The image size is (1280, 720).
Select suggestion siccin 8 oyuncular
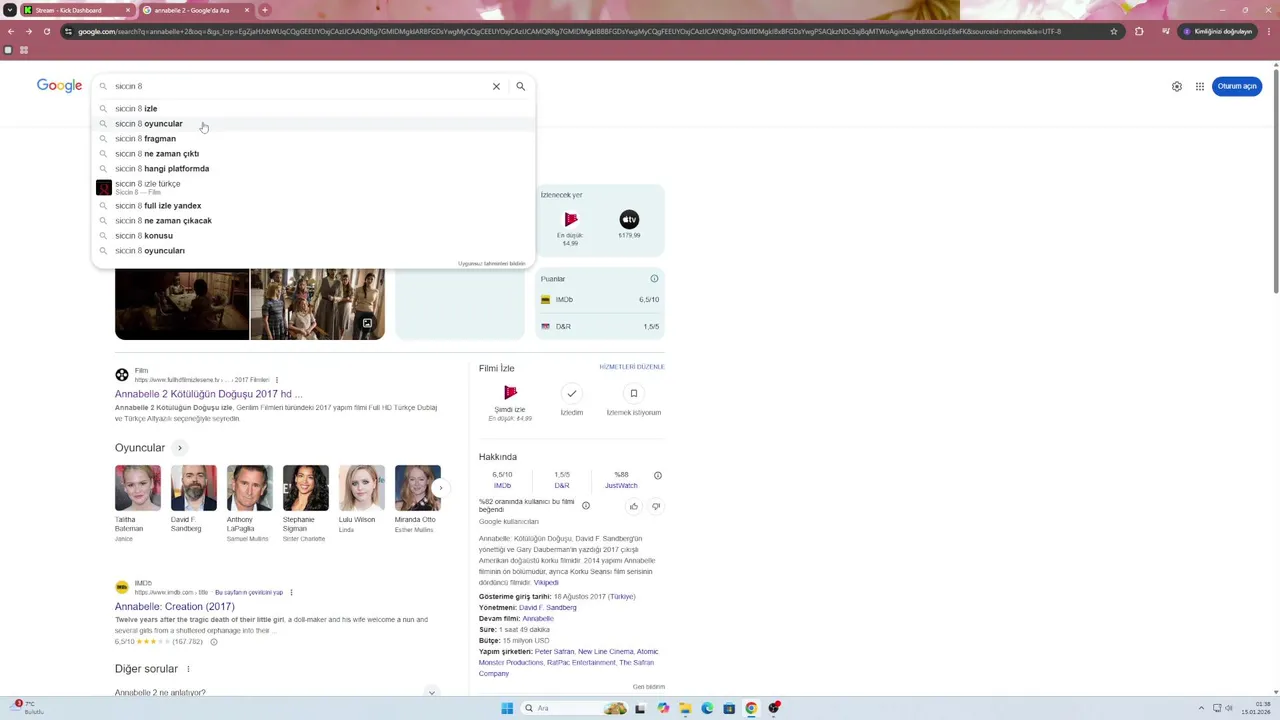pos(314,123)
